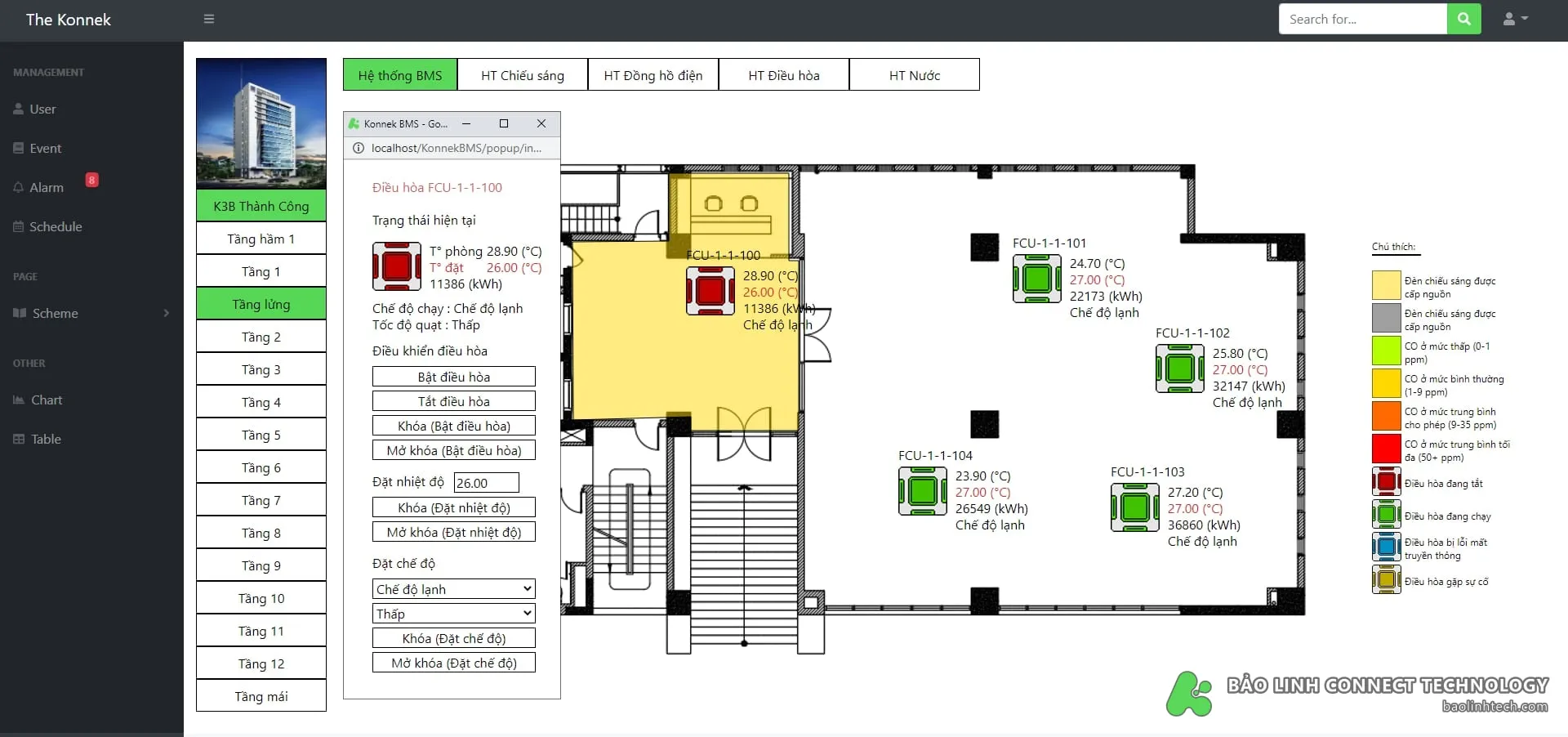Image resolution: width=1568 pixels, height=737 pixels.
Task: Click 'Khóa (Bật điều hòa)' button
Action: [x=454, y=426]
